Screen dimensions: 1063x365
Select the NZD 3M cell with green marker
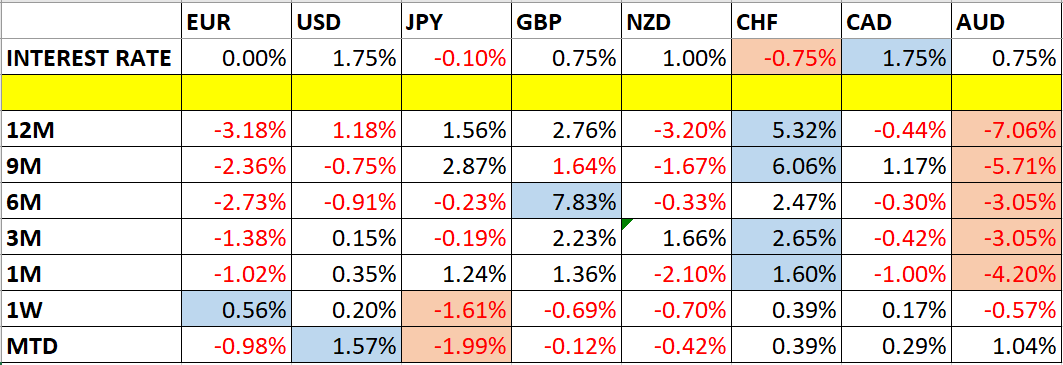click(677, 238)
